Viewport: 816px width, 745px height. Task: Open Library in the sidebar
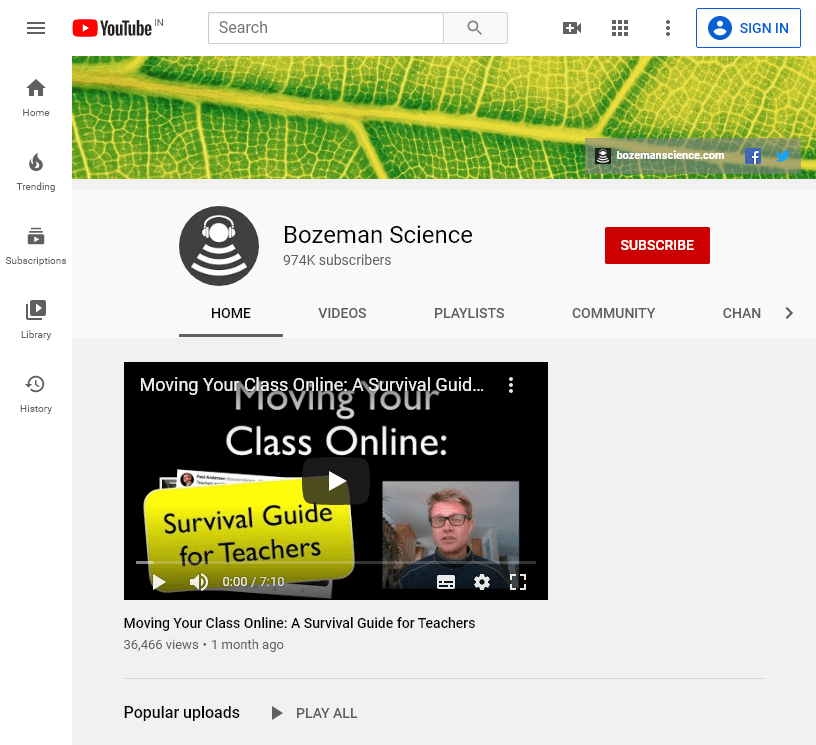(x=36, y=320)
